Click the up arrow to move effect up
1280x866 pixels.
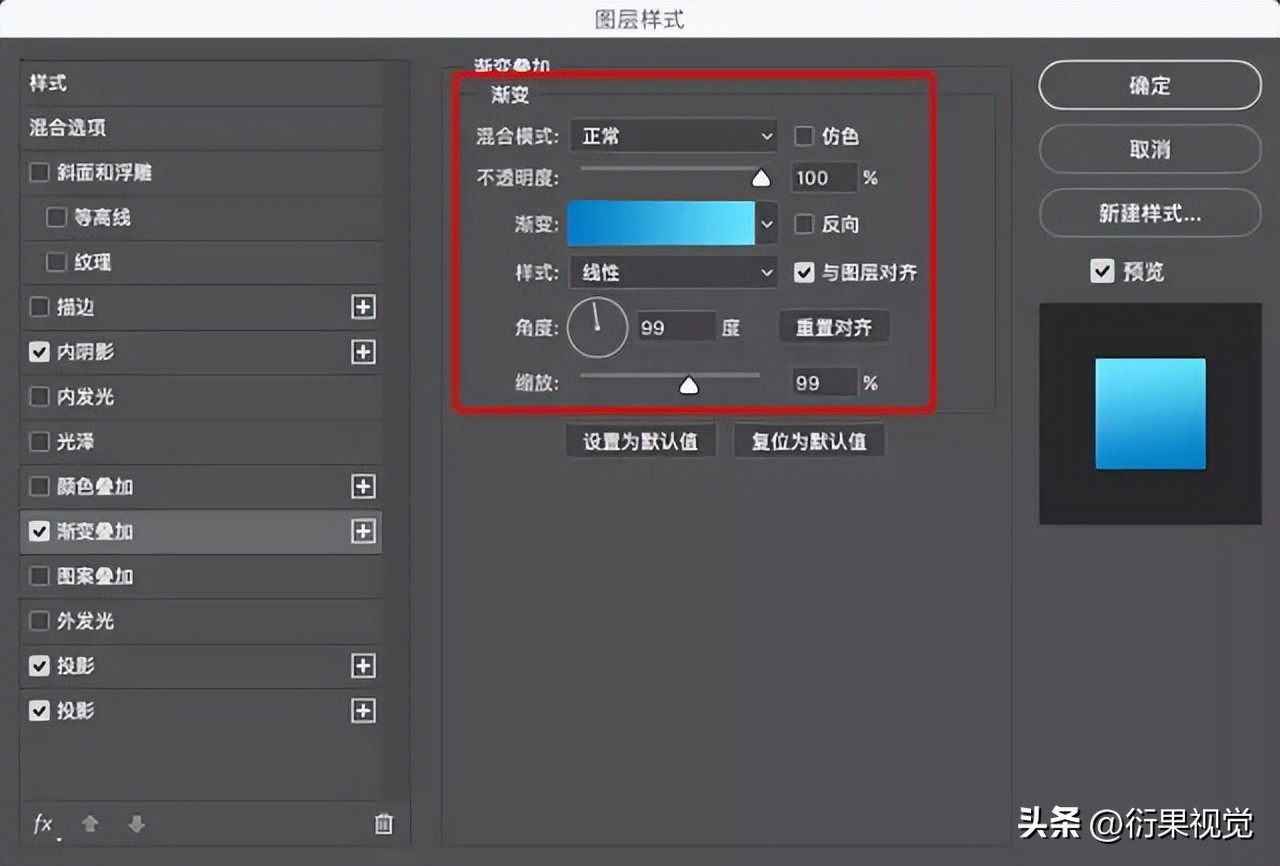tap(89, 824)
